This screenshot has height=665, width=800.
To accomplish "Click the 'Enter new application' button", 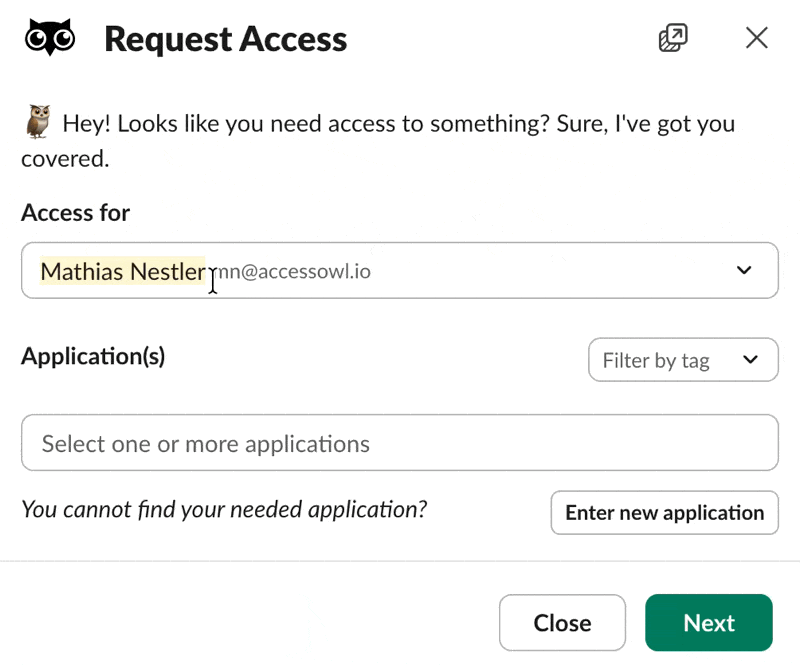I will [664, 512].
